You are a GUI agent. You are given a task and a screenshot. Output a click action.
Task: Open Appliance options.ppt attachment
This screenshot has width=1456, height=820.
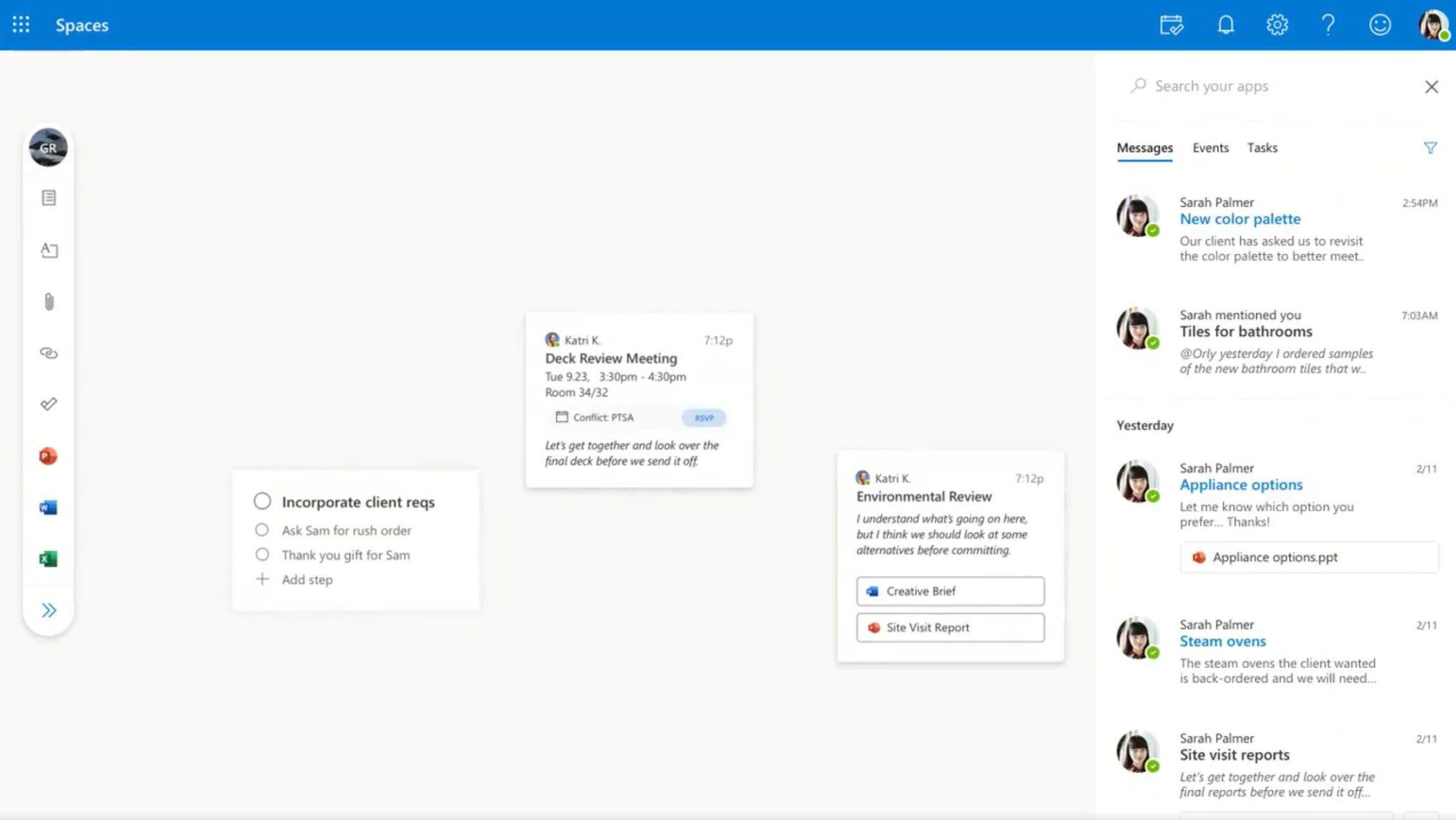pyautogui.click(x=1309, y=557)
